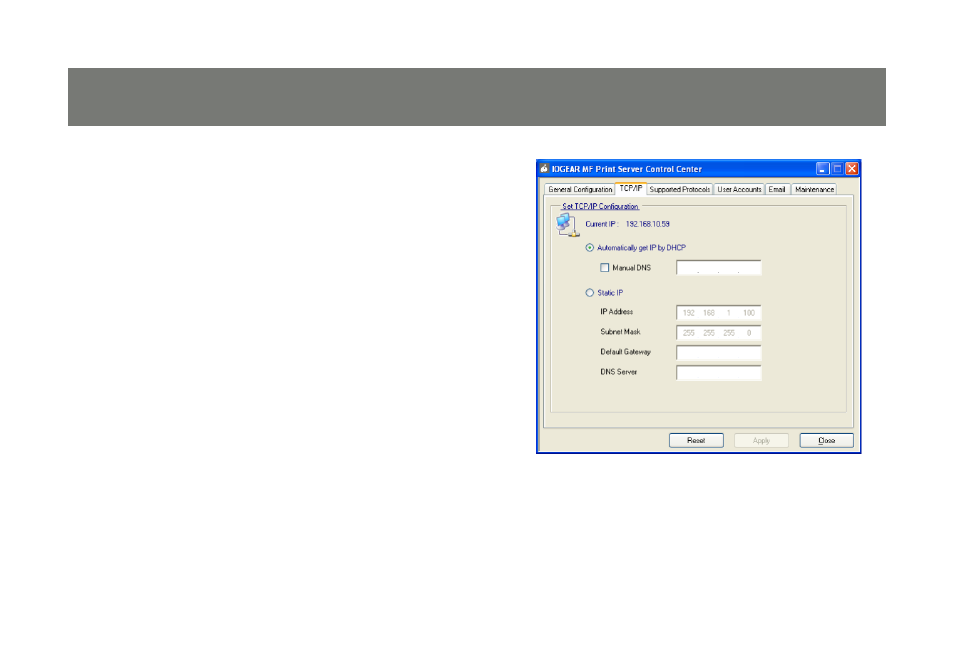Choose the Static IP radio option
The image size is (954, 664).
pos(604,293)
